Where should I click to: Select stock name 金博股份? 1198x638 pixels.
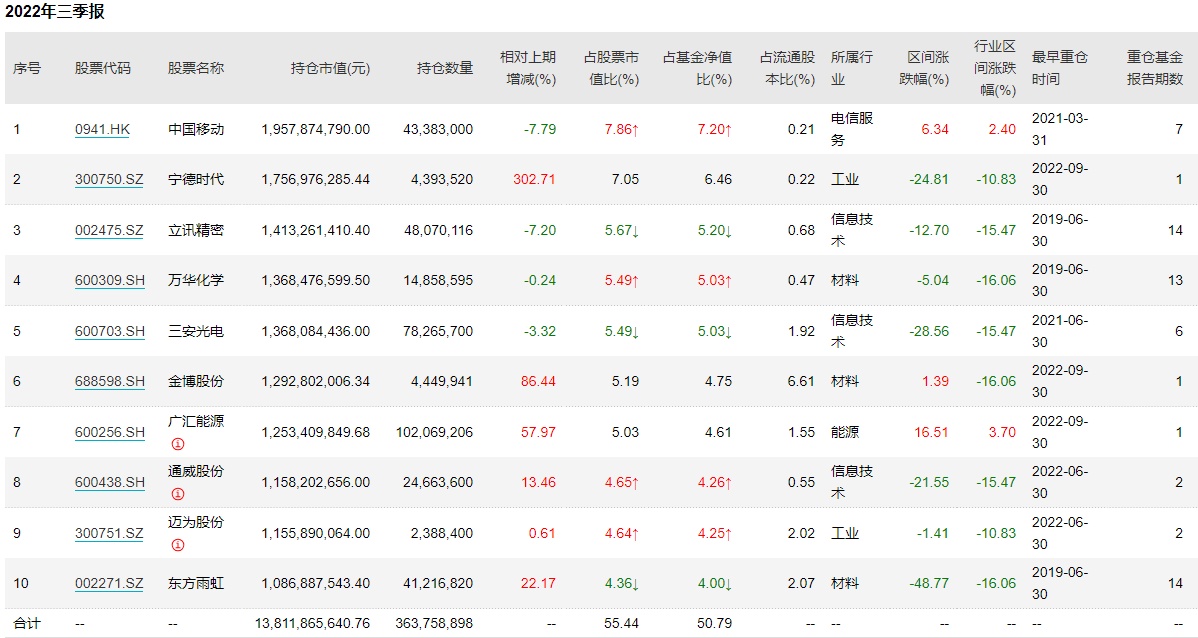tap(196, 381)
